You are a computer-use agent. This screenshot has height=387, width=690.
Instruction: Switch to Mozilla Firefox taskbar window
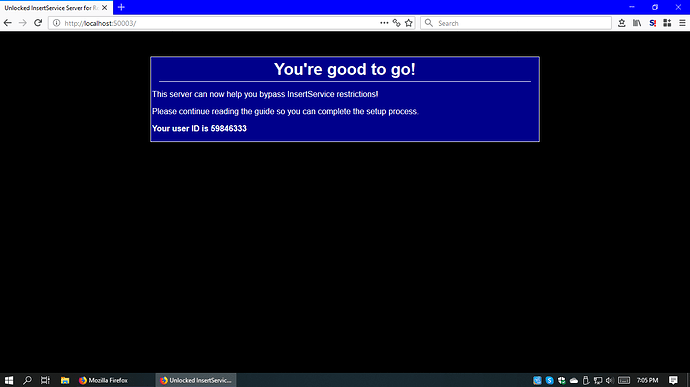(114, 380)
